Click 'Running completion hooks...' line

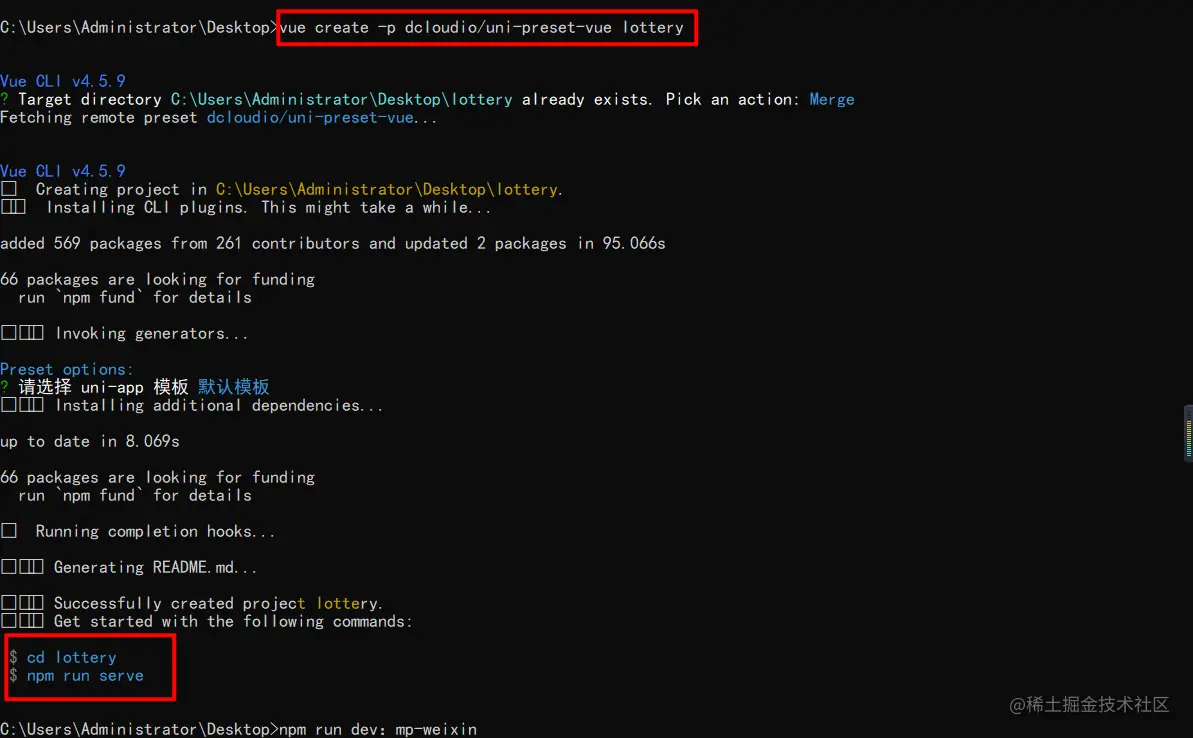click(138, 531)
